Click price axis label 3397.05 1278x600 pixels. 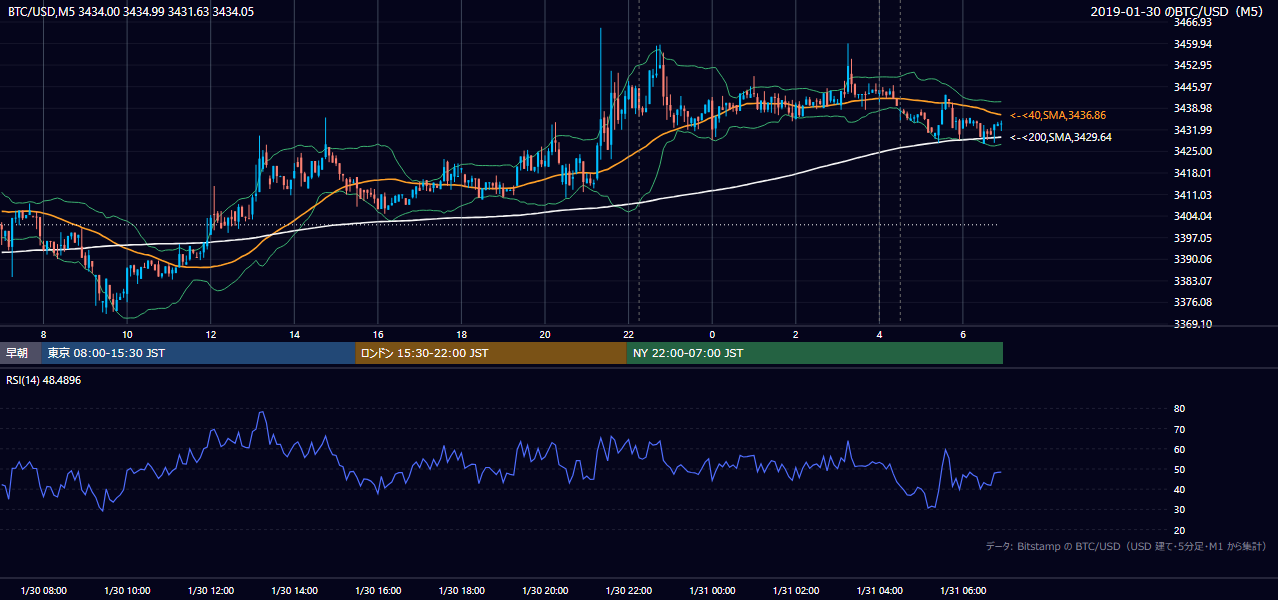[x=1193, y=238]
